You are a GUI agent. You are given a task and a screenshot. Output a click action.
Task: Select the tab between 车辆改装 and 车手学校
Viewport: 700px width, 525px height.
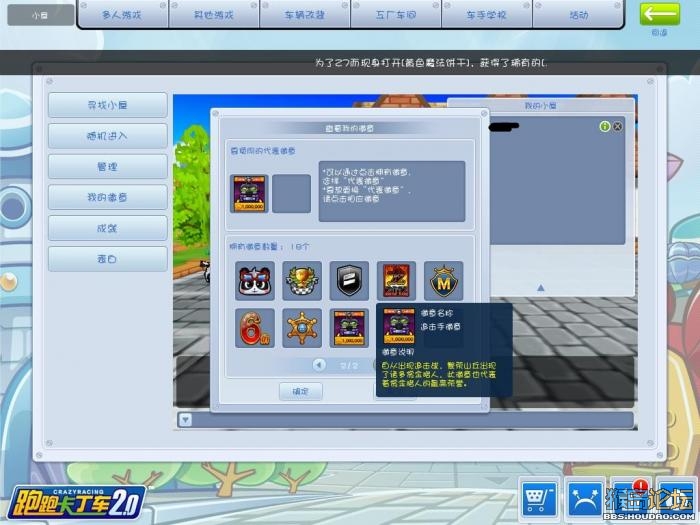pyautogui.click(x=396, y=15)
